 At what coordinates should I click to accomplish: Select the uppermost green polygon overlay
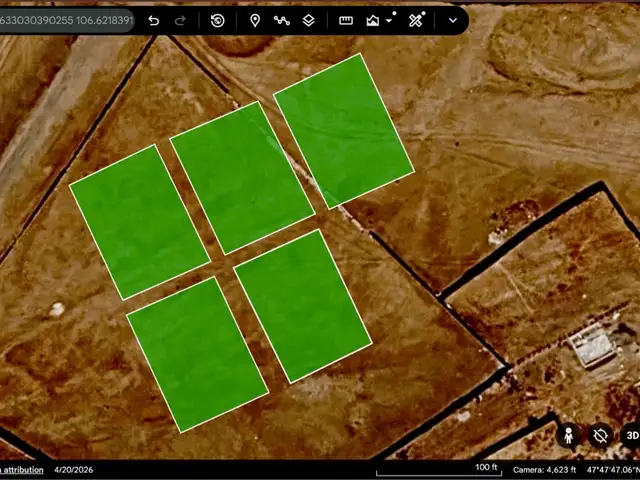click(x=344, y=131)
